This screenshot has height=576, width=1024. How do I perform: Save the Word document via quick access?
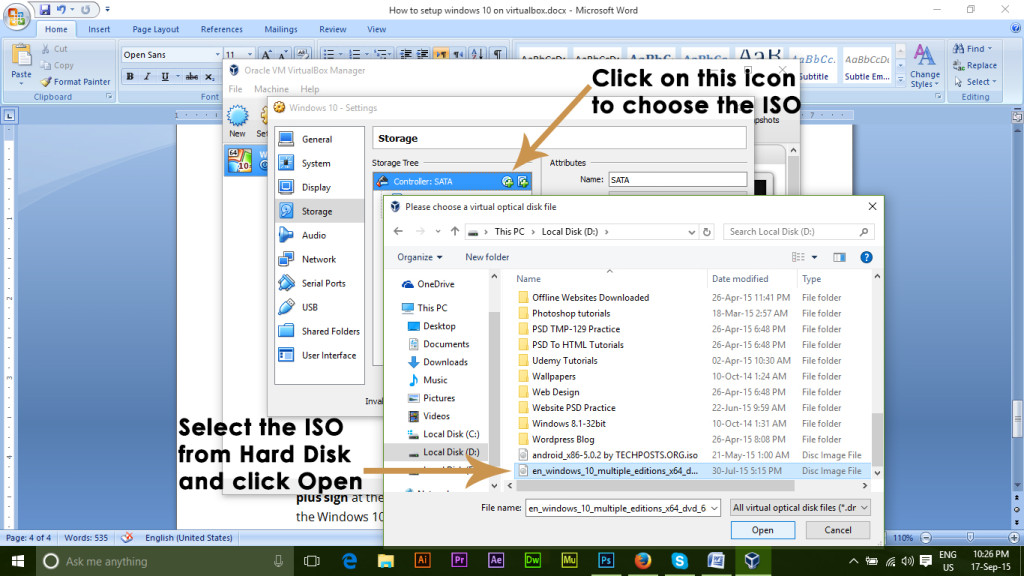click(x=44, y=10)
